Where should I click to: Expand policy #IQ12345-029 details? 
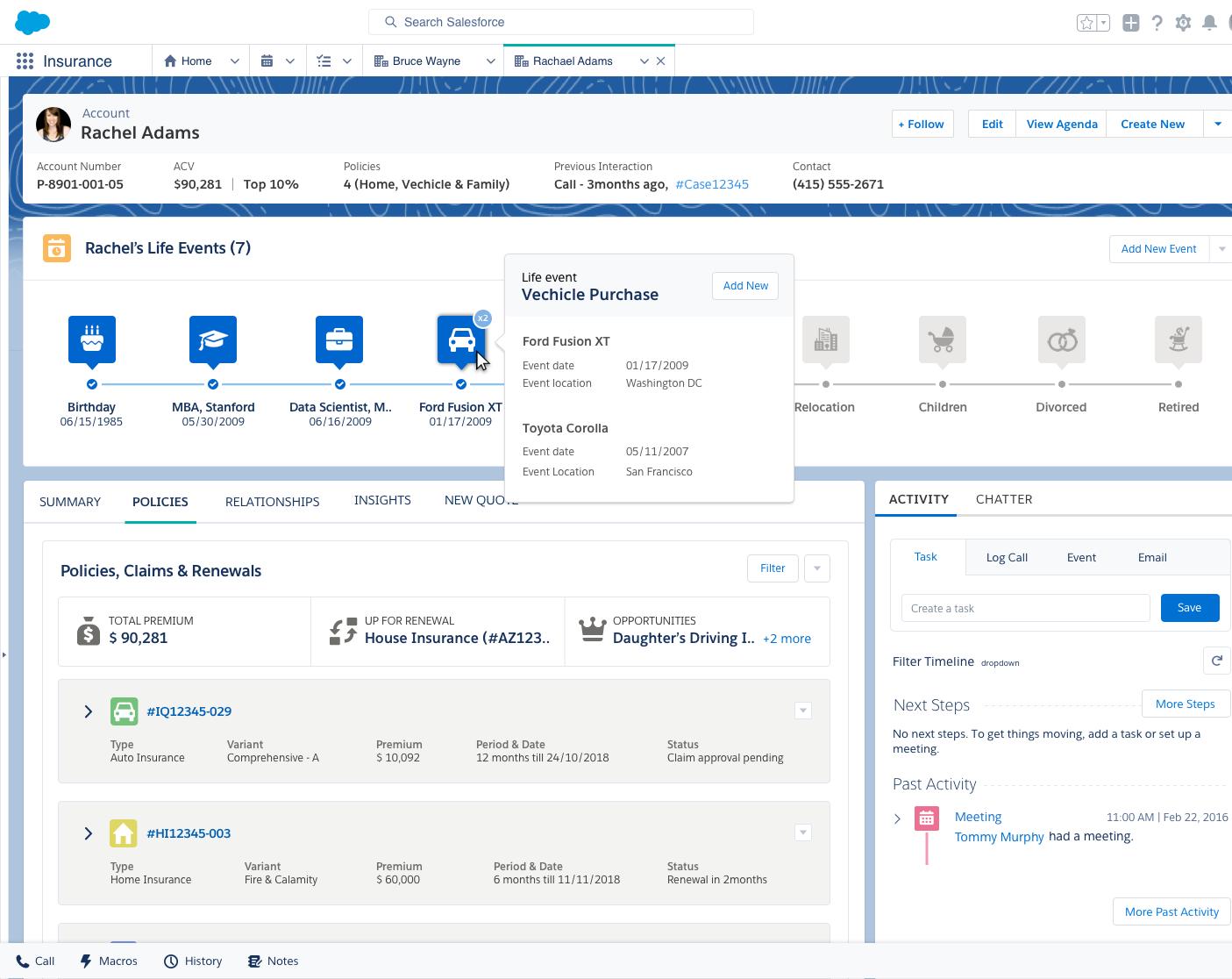[88, 711]
